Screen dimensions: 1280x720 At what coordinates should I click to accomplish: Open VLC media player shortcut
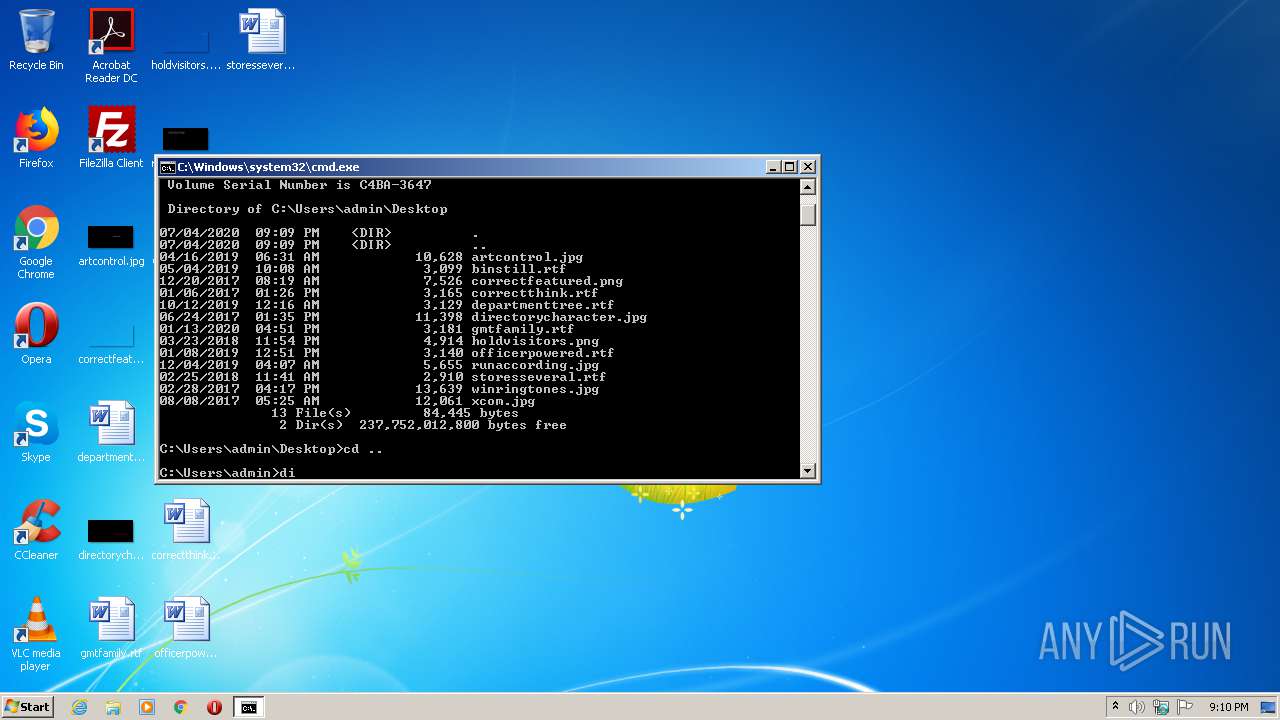(36, 634)
